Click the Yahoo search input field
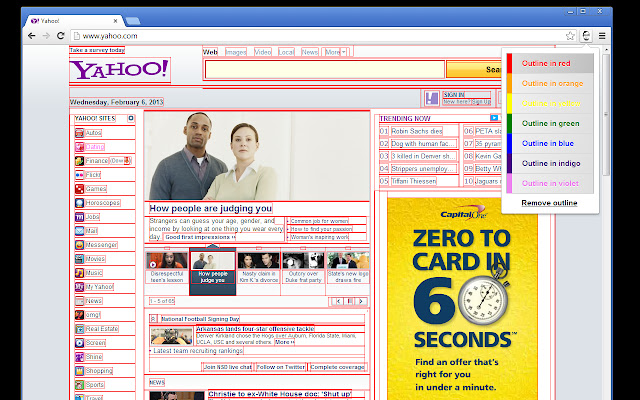Image resolution: width=640 pixels, height=400 pixels. click(324, 69)
